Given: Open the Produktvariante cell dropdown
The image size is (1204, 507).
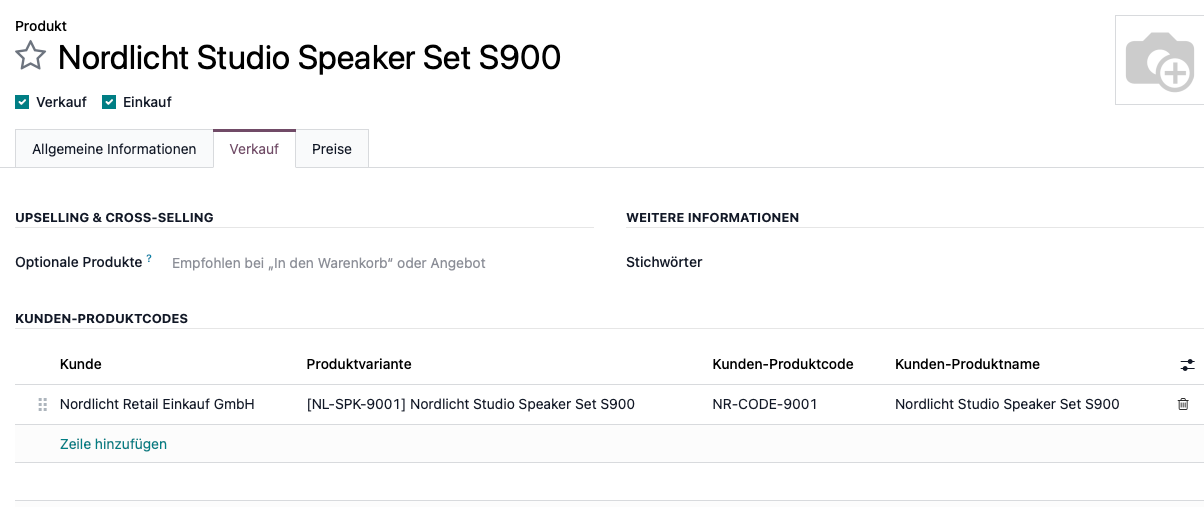Looking at the screenshot, I should click(470, 404).
